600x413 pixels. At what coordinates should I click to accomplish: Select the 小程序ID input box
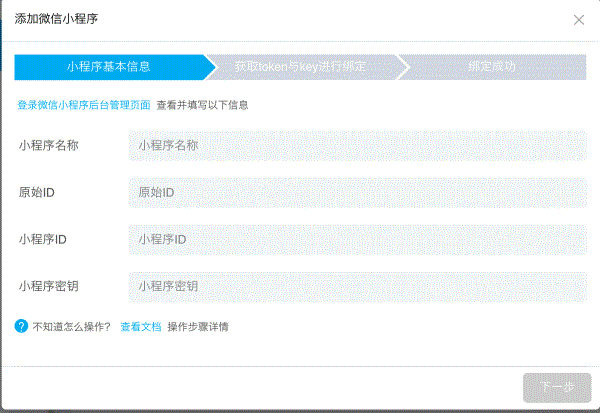[x=357, y=239]
